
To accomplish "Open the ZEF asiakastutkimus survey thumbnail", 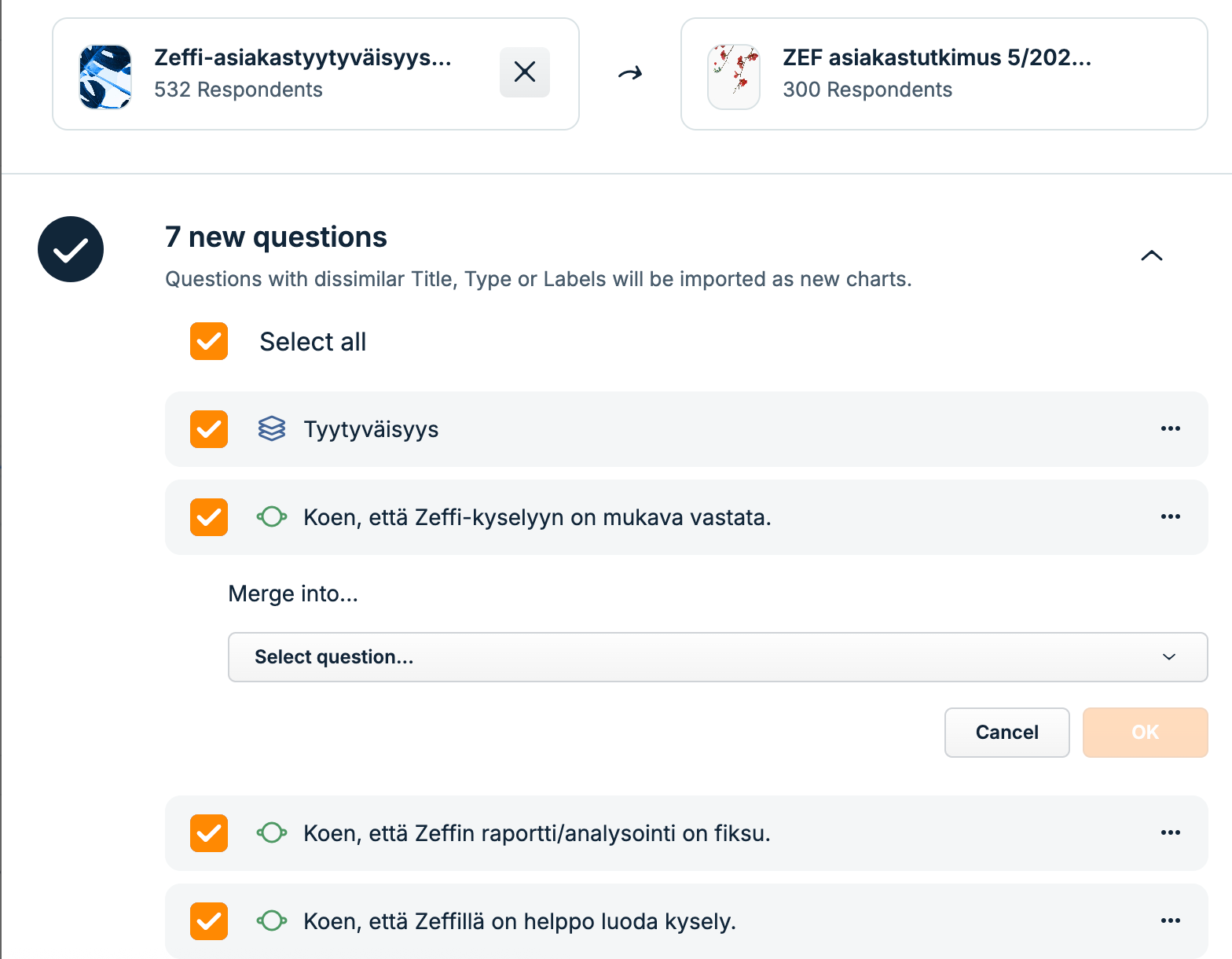I will click(x=734, y=76).
